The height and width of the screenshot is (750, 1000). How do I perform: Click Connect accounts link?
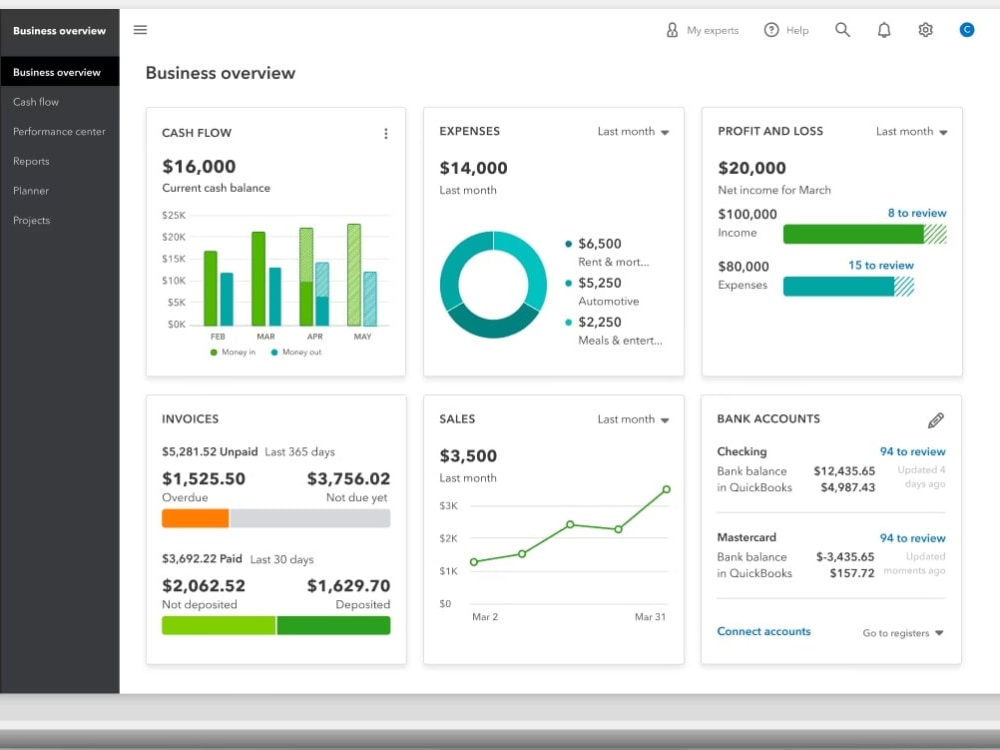click(763, 631)
